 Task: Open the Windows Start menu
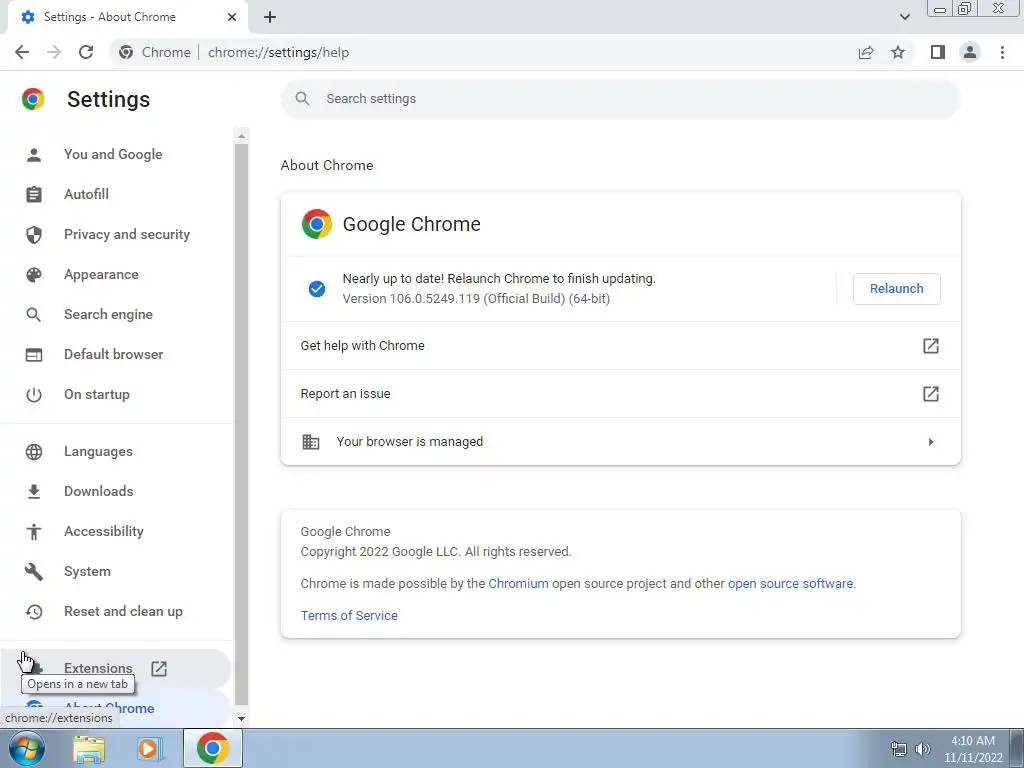pyautogui.click(x=26, y=748)
